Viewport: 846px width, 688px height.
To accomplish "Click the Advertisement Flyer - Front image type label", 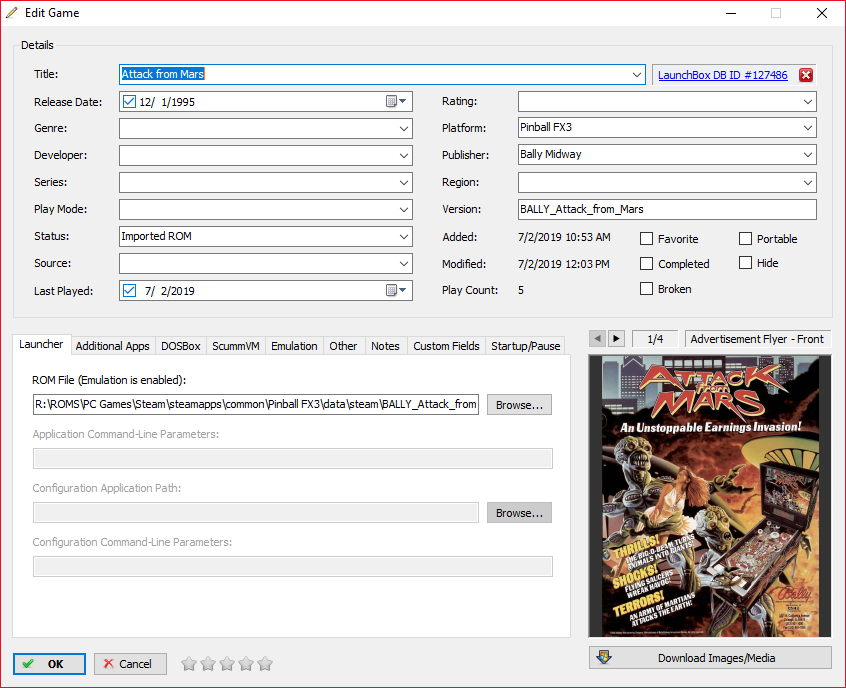I will (758, 339).
